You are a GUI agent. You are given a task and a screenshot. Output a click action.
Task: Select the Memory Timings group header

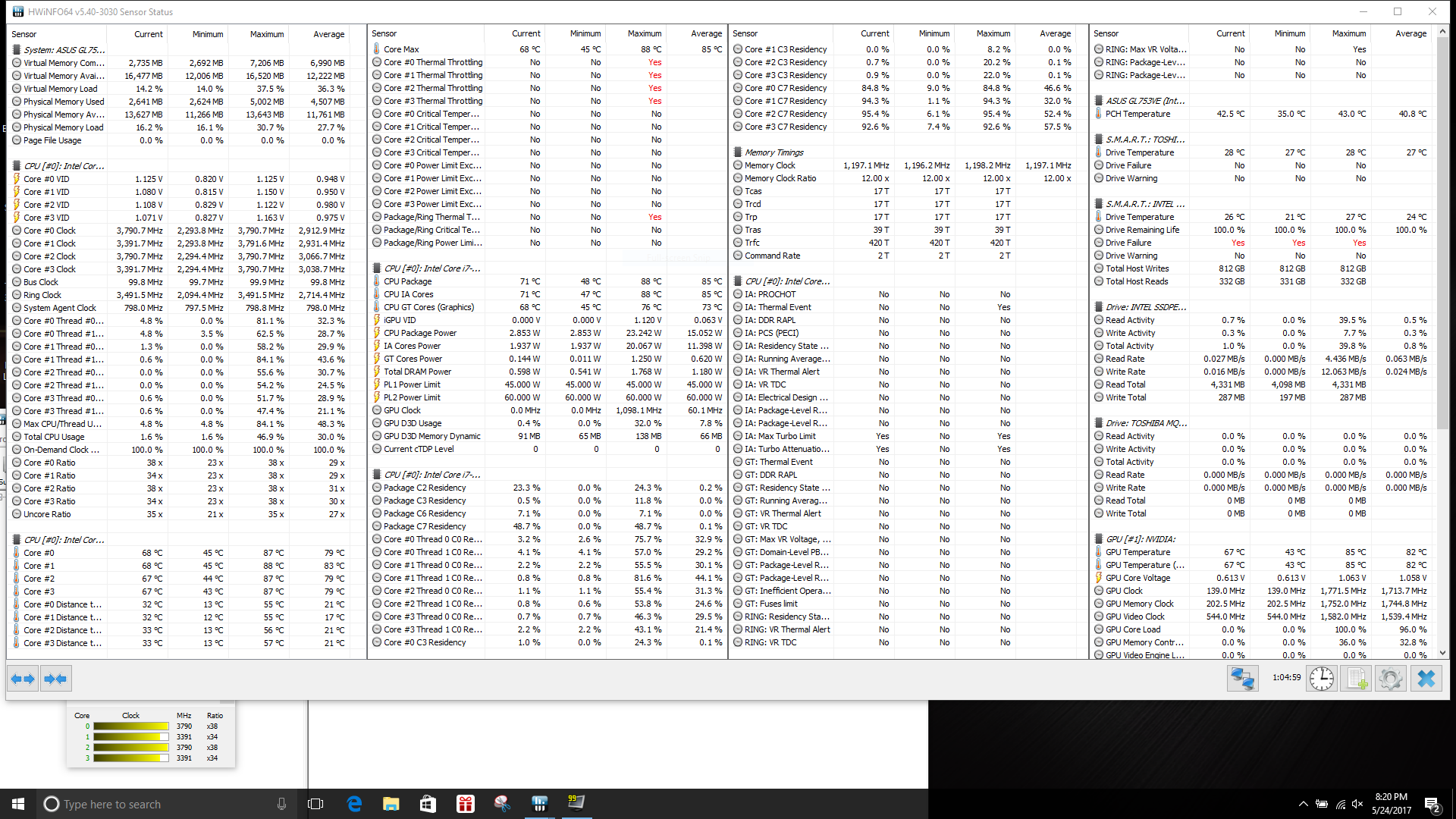pos(773,152)
